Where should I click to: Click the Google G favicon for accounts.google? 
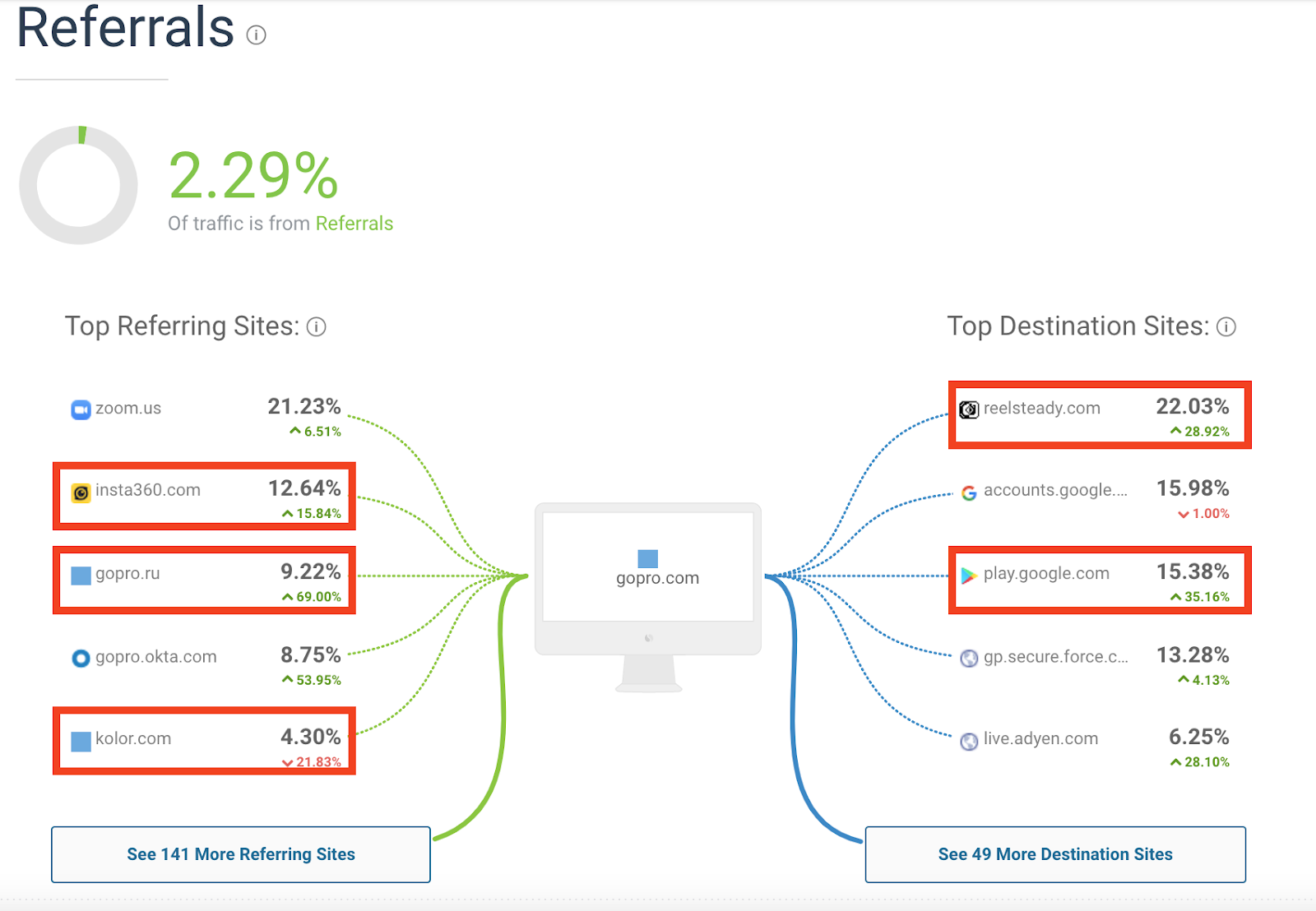click(969, 492)
